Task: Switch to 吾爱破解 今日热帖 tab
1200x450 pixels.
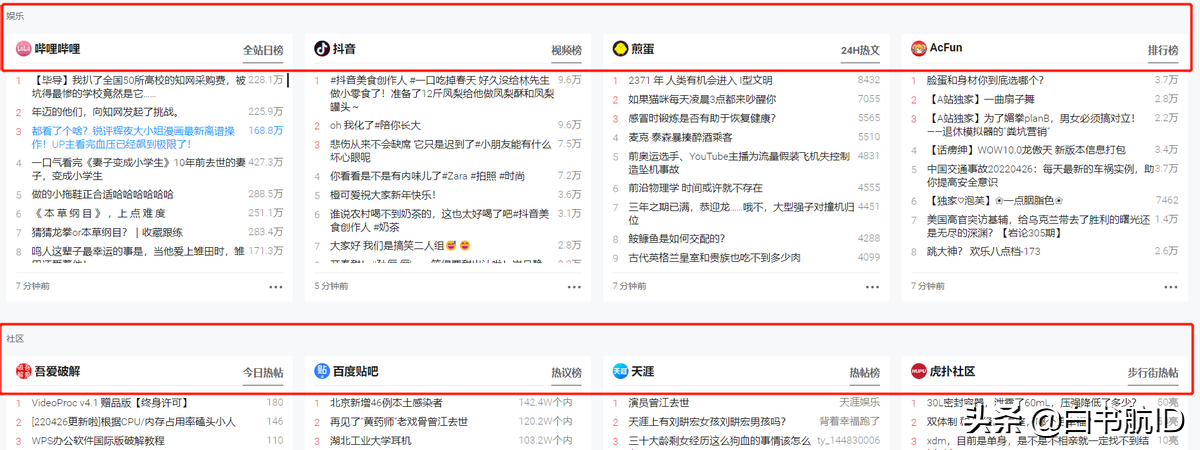Action: pyautogui.click(x=263, y=372)
